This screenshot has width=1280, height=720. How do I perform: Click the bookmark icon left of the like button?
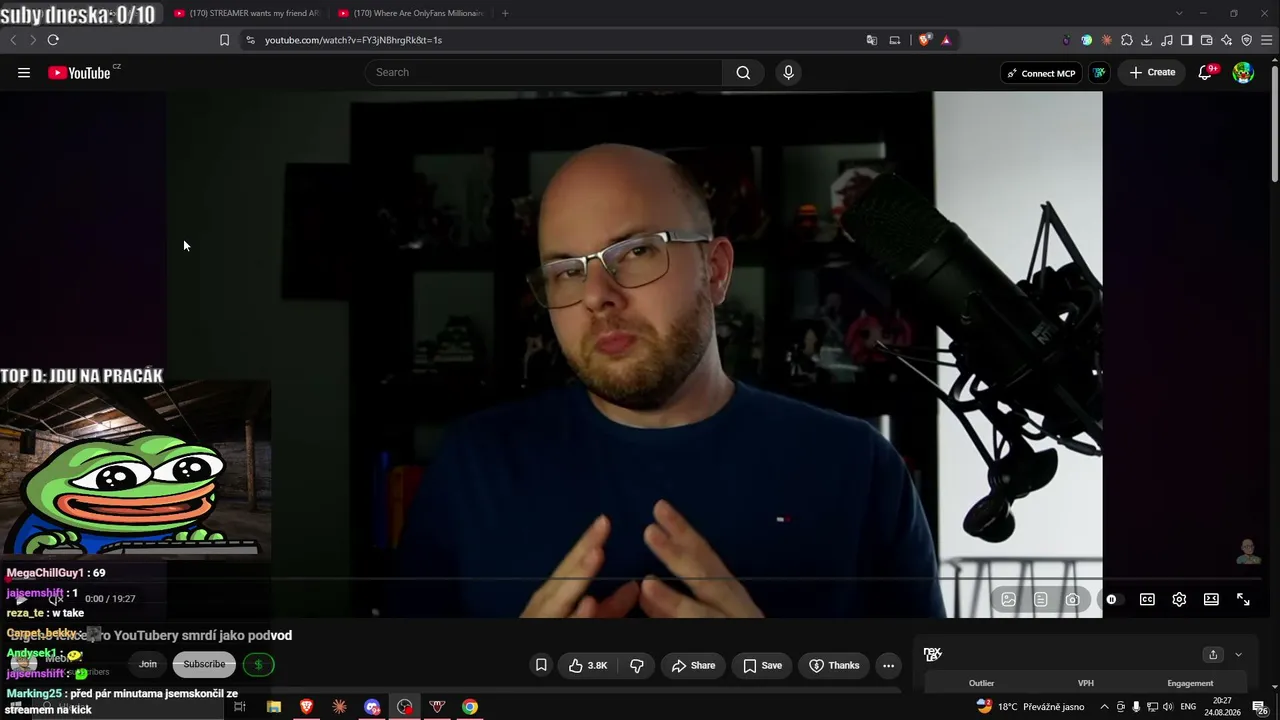pyautogui.click(x=541, y=665)
